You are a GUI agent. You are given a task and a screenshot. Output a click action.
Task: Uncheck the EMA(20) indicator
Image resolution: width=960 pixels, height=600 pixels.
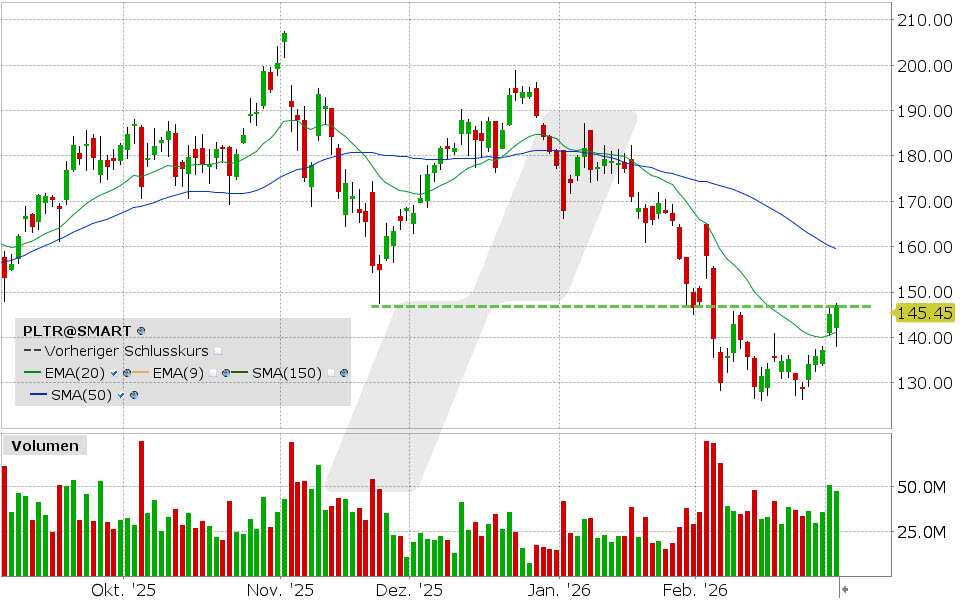(114, 372)
